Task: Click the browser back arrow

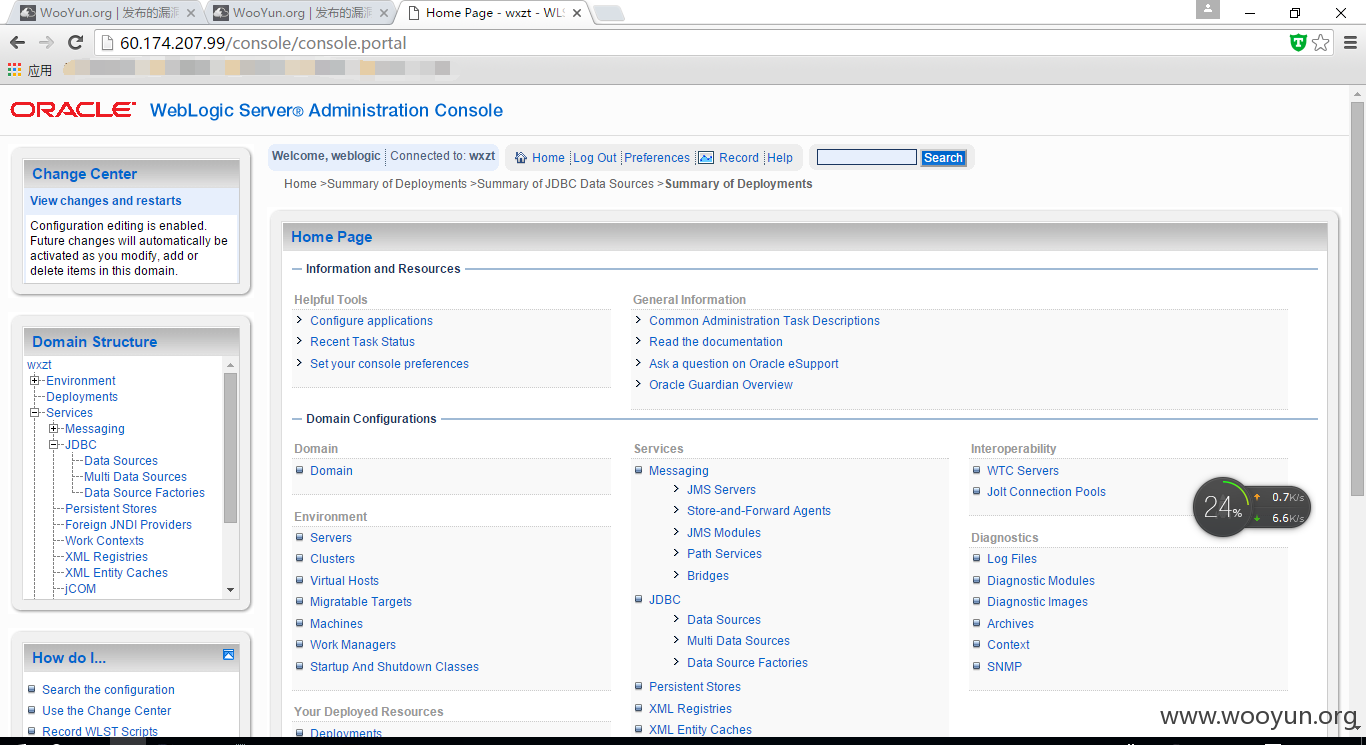Action: [x=17, y=43]
